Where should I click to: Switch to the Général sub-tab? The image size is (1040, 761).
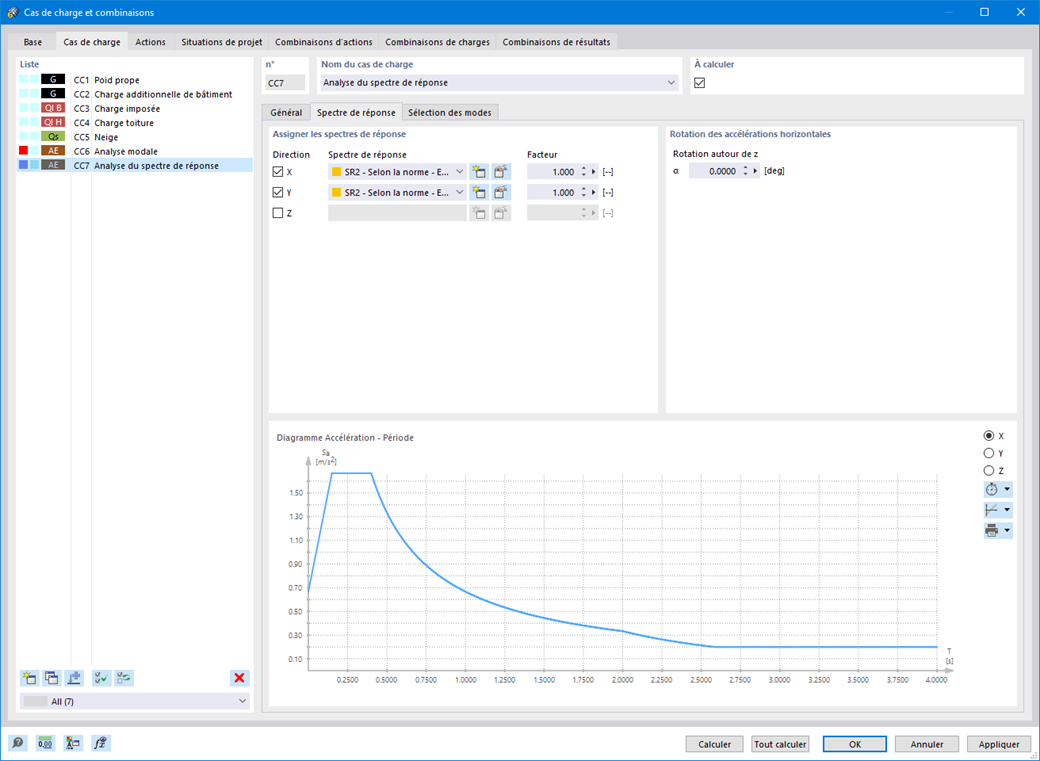coord(286,113)
